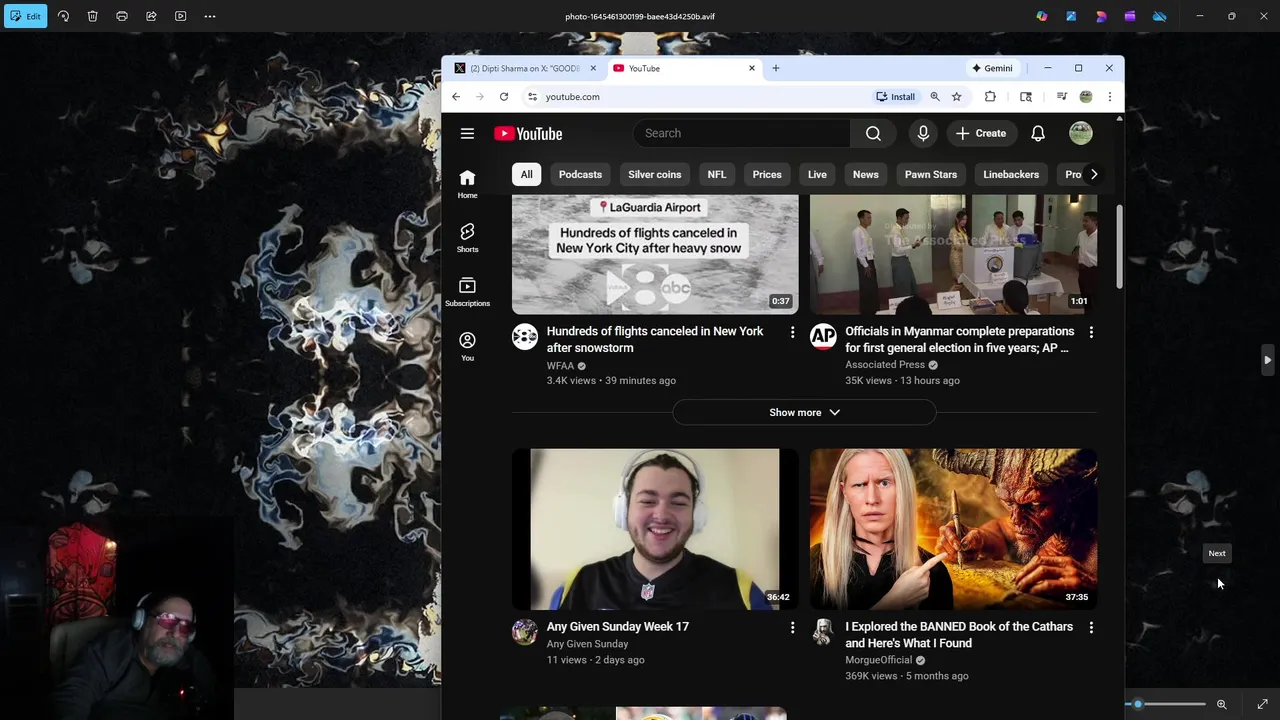Screen dimensions: 1280x720
Task: Select the All filter chip
Action: click(x=526, y=174)
